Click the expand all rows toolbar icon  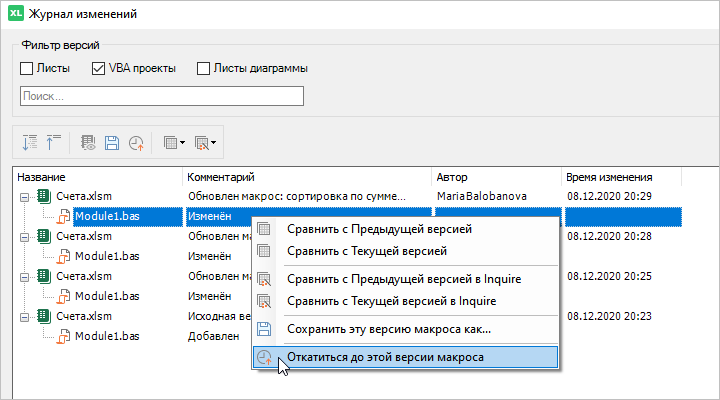29,143
